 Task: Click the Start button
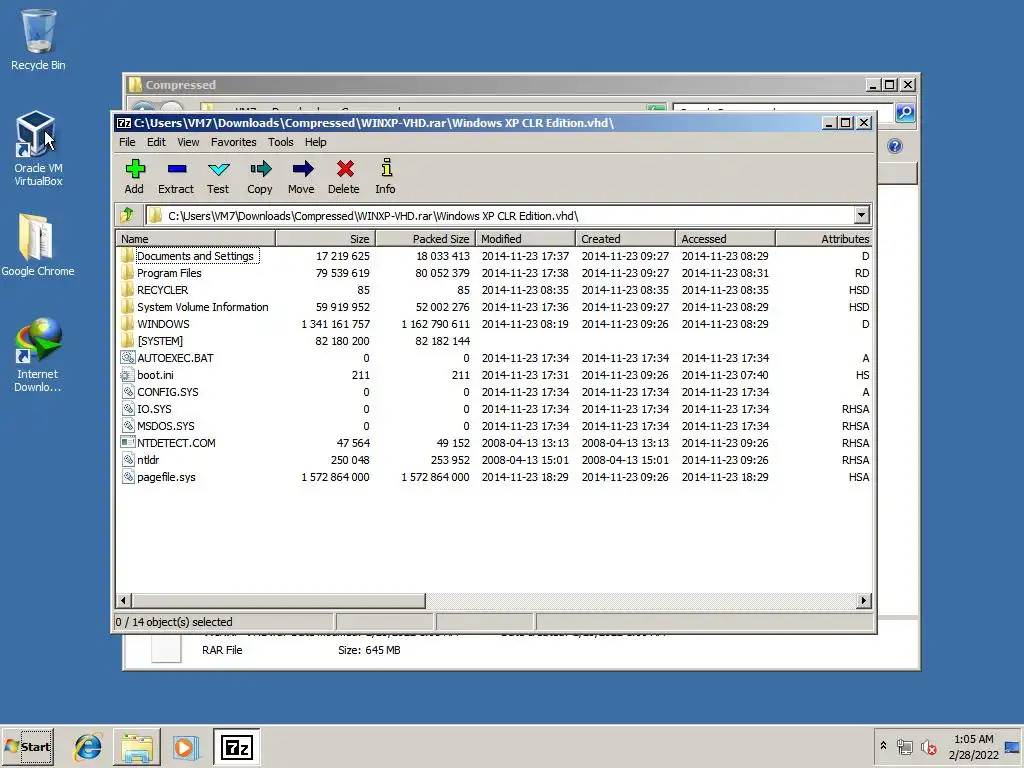pyautogui.click(x=28, y=746)
